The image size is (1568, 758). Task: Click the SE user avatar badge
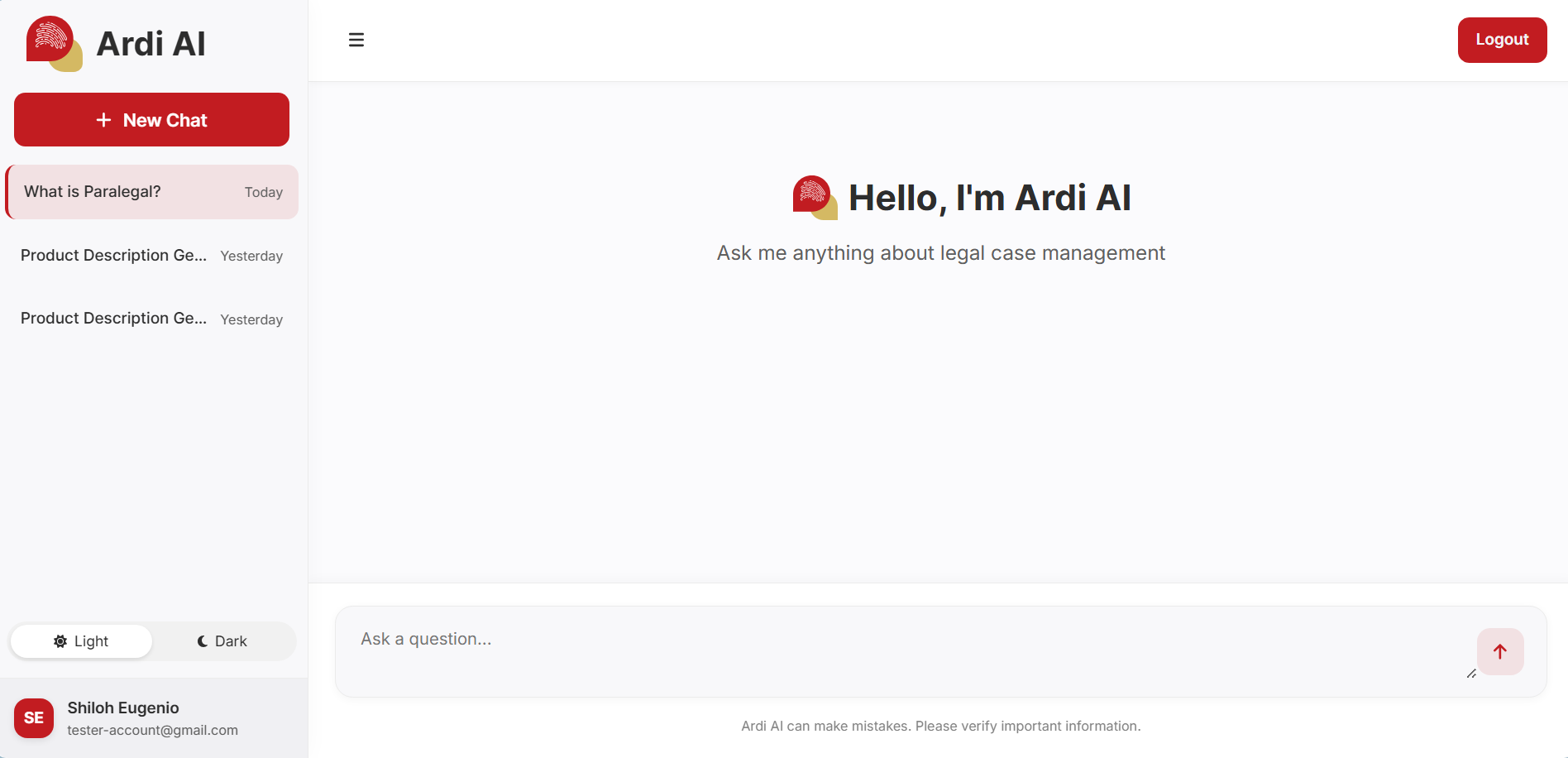[x=34, y=717]
